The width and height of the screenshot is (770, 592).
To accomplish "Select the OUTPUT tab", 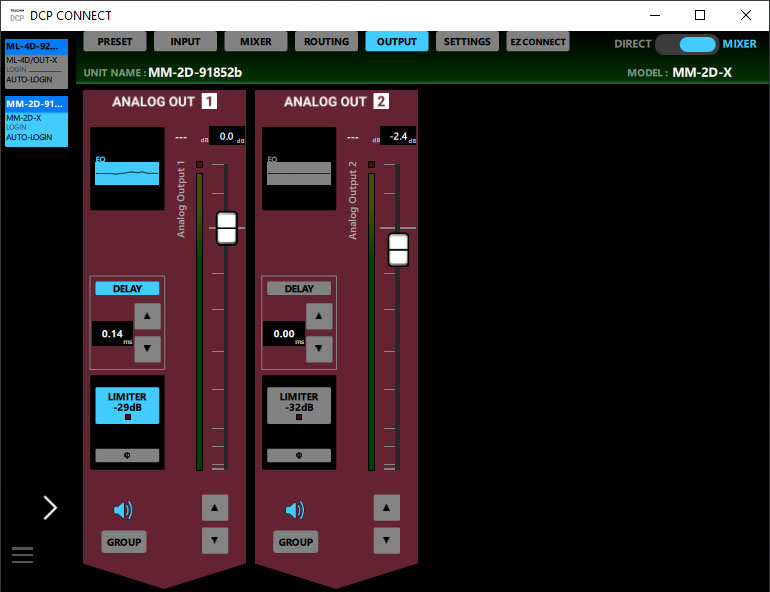I will [397, 42].
